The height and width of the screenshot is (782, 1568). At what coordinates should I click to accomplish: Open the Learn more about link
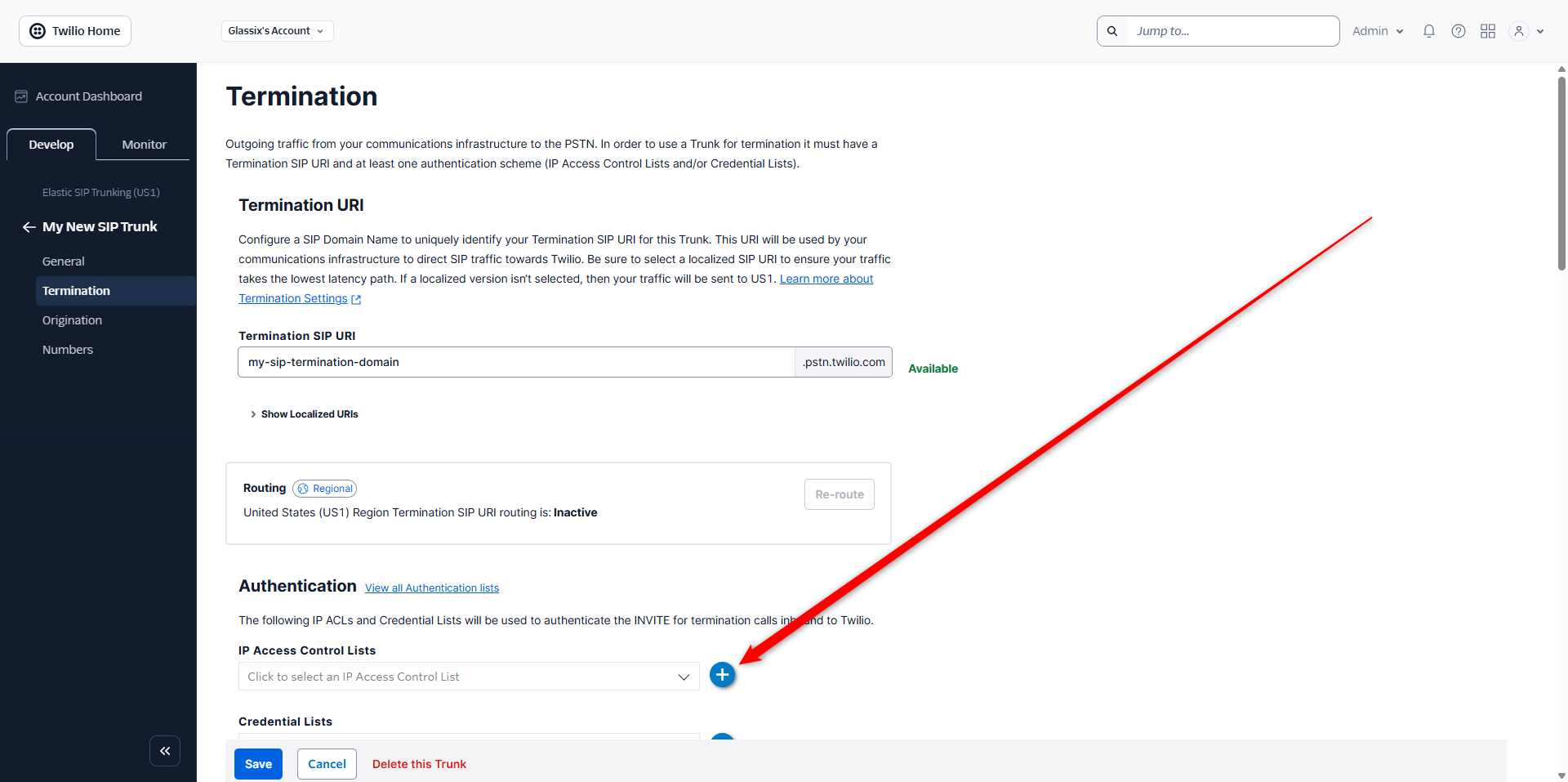point(826,279)
